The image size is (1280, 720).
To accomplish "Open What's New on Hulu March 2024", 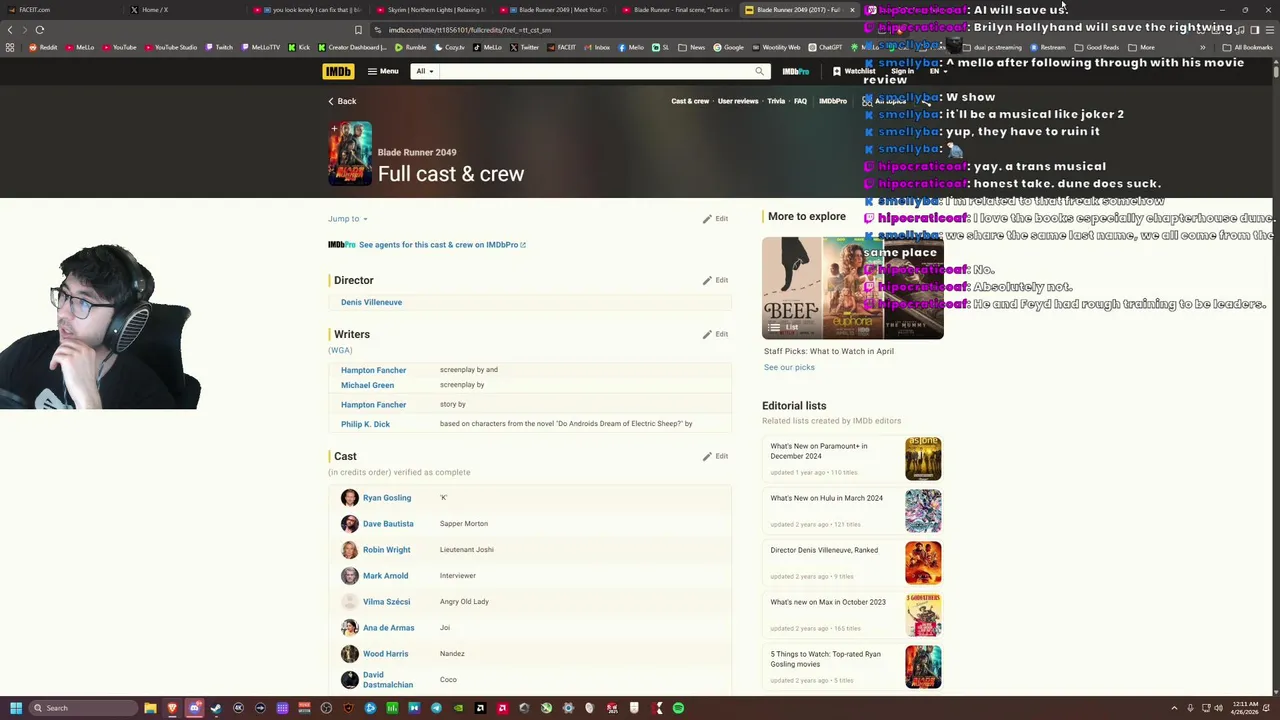I will [826, 498].
